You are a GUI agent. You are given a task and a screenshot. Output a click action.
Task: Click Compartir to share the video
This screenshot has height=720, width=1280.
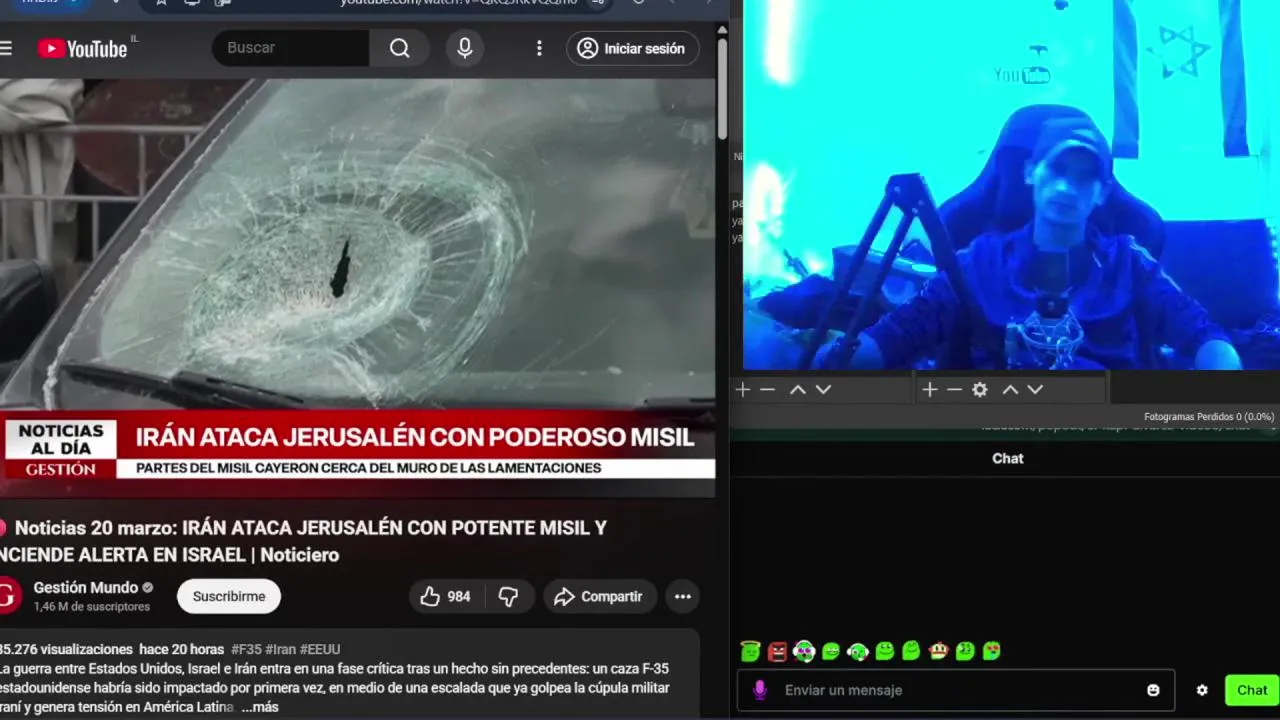click(599, 596)
